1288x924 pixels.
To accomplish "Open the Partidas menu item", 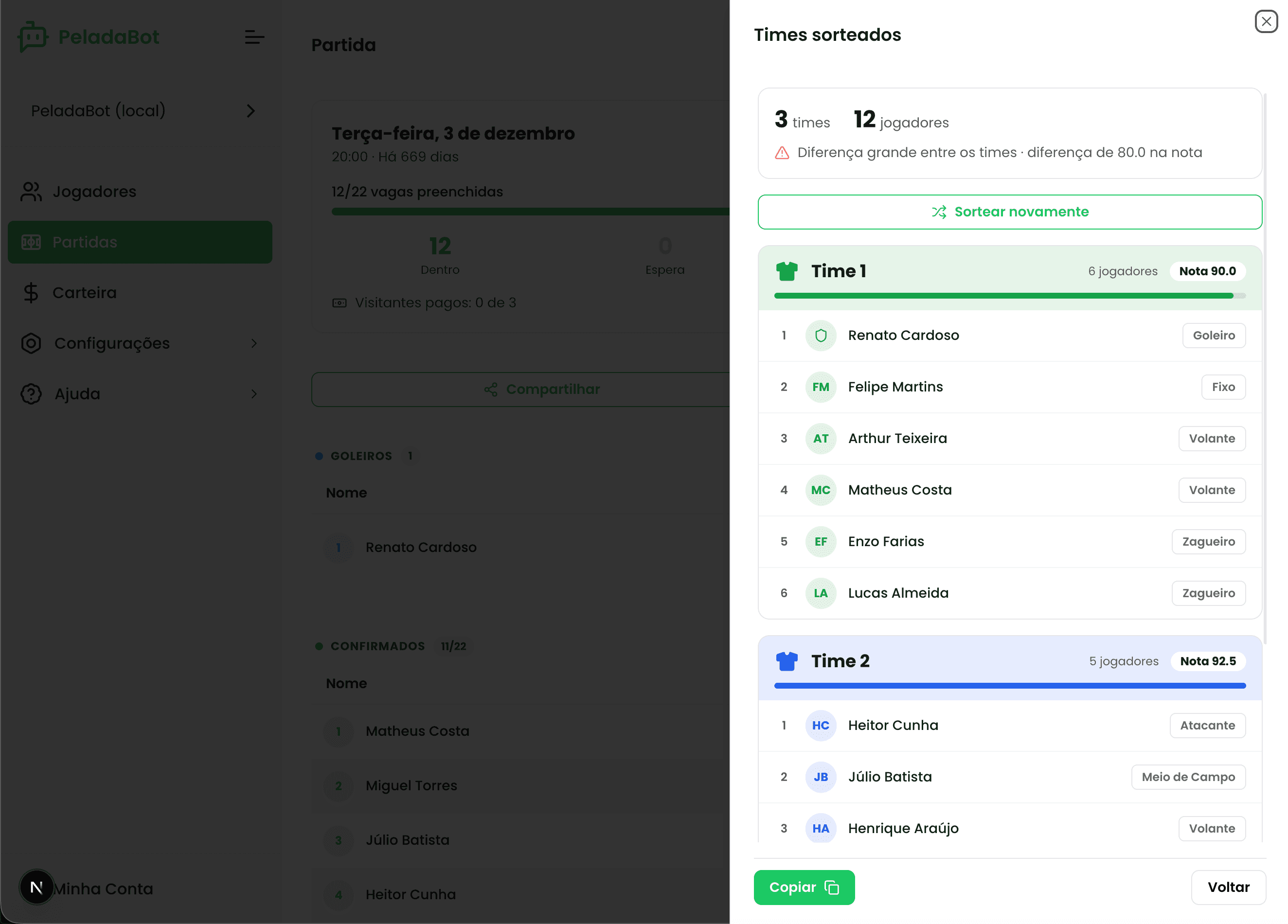I will pyautogui.click(x=140, y=243).
